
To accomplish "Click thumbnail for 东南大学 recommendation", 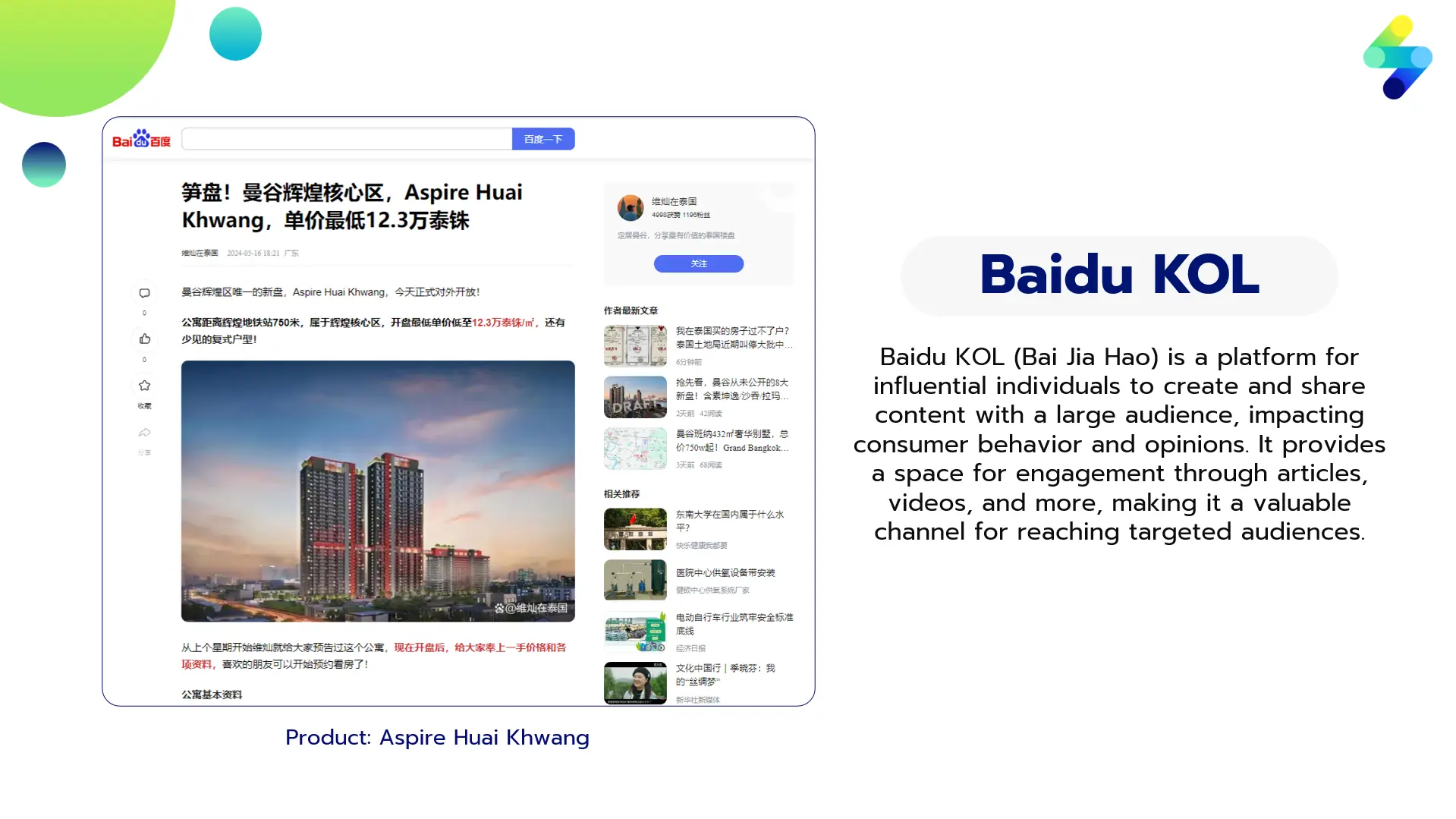I will pos(635,529).
